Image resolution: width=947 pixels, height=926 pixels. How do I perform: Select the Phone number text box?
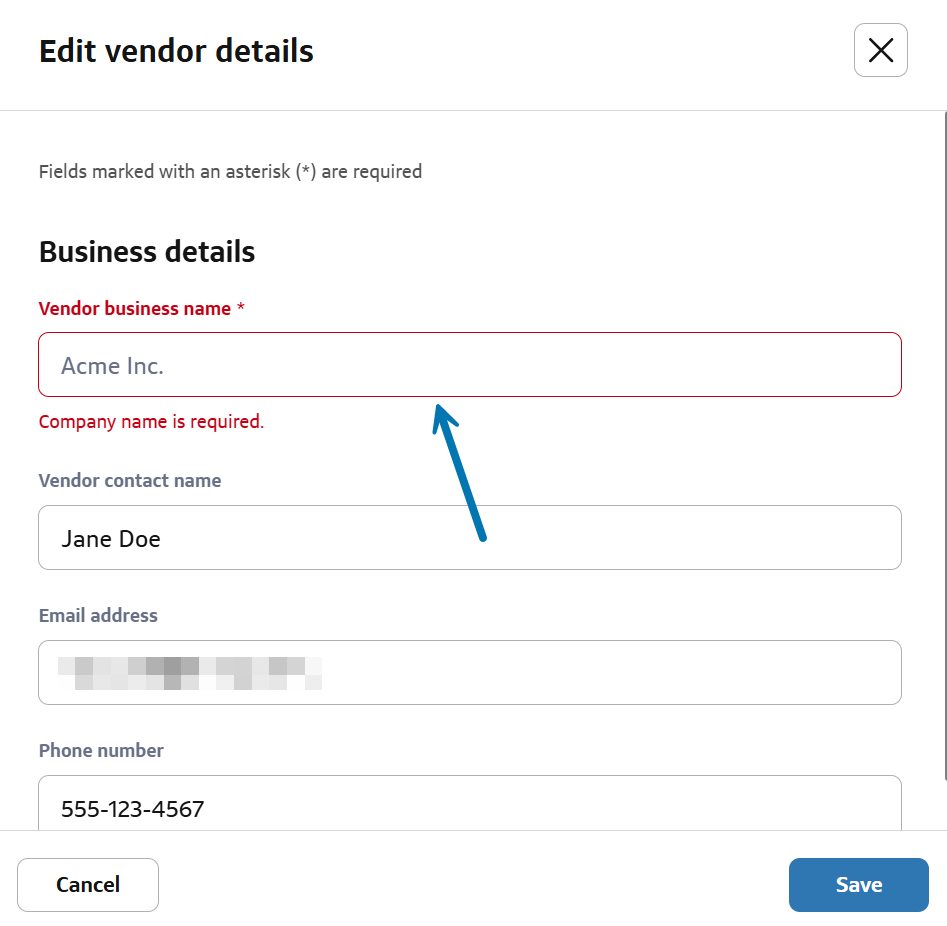tap(470, 806)
